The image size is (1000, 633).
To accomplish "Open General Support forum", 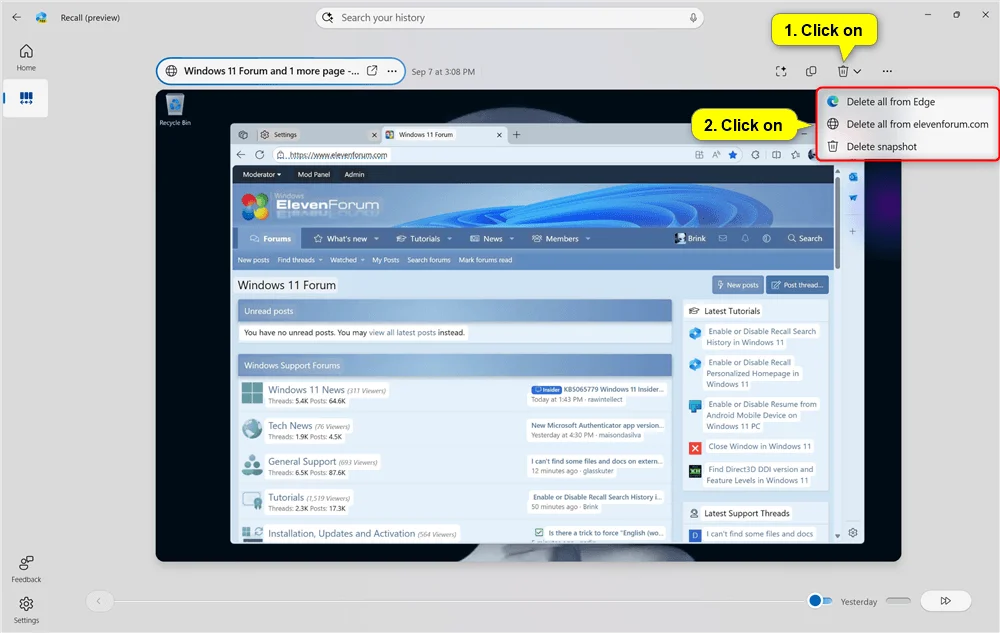I will [x=302, y=461].
